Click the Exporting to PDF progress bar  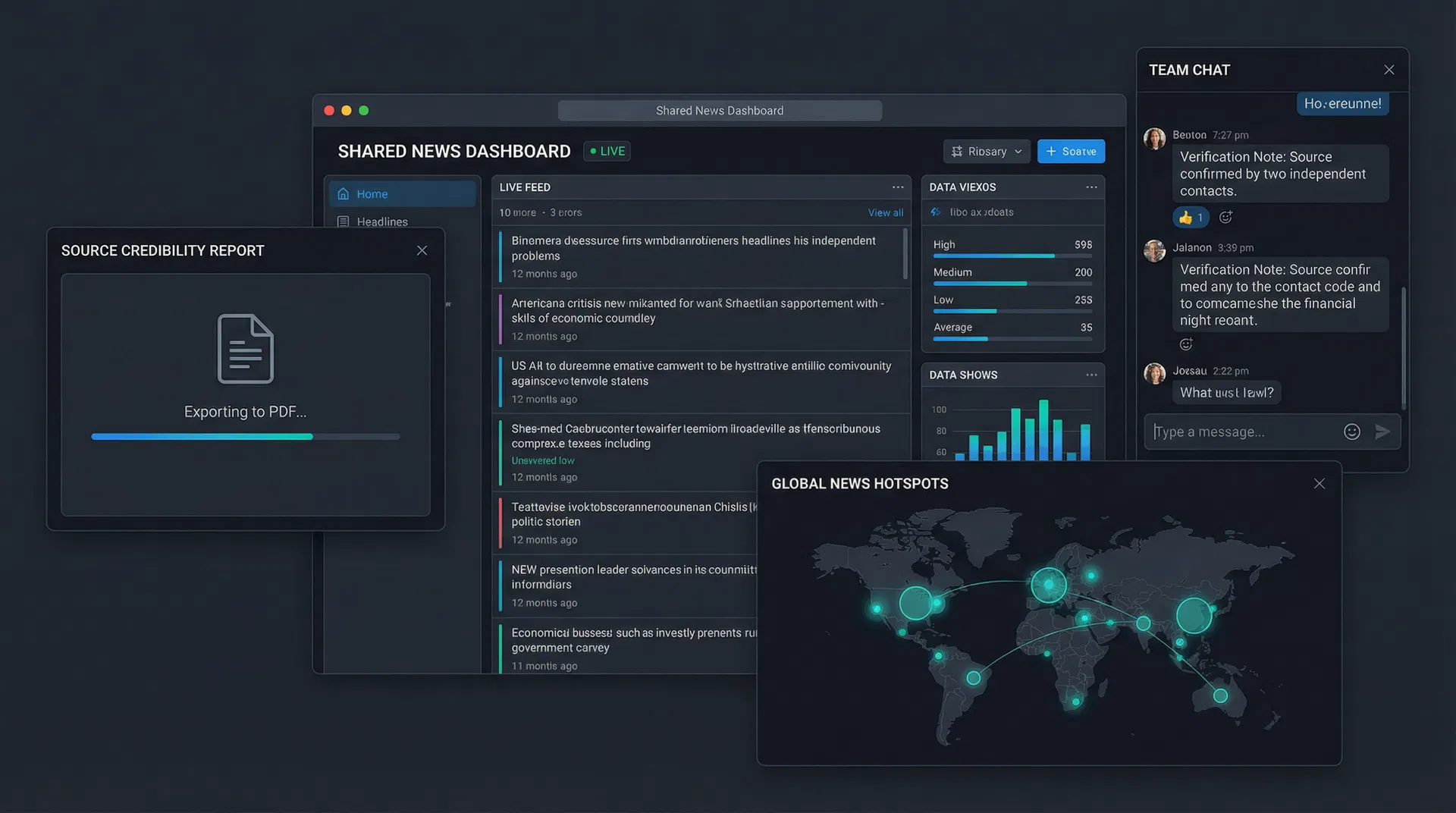[245, 437]
